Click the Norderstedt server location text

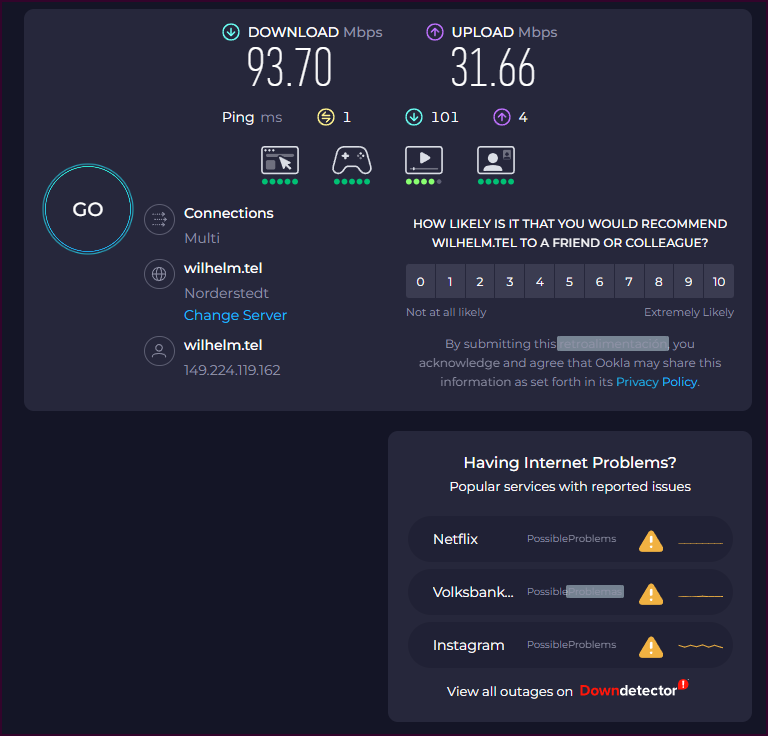coord(226,293)
